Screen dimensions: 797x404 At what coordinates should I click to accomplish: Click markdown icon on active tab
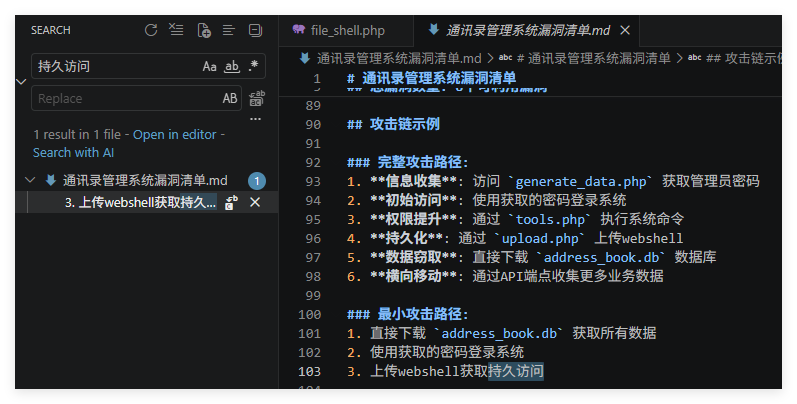434,29
